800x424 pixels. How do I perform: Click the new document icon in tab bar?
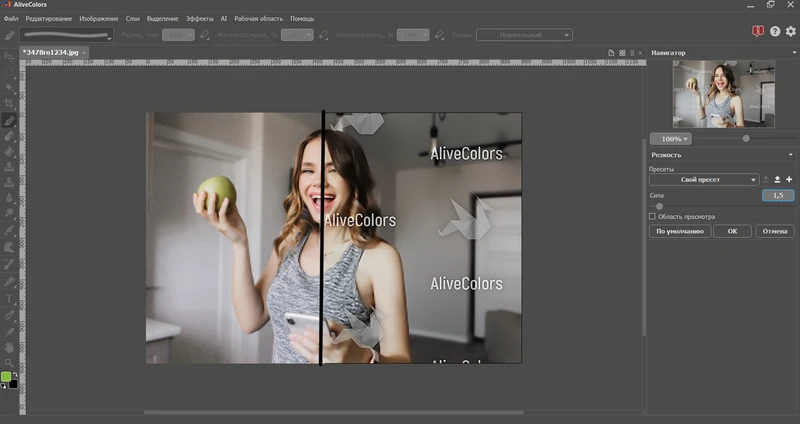[x=611, y=53]
